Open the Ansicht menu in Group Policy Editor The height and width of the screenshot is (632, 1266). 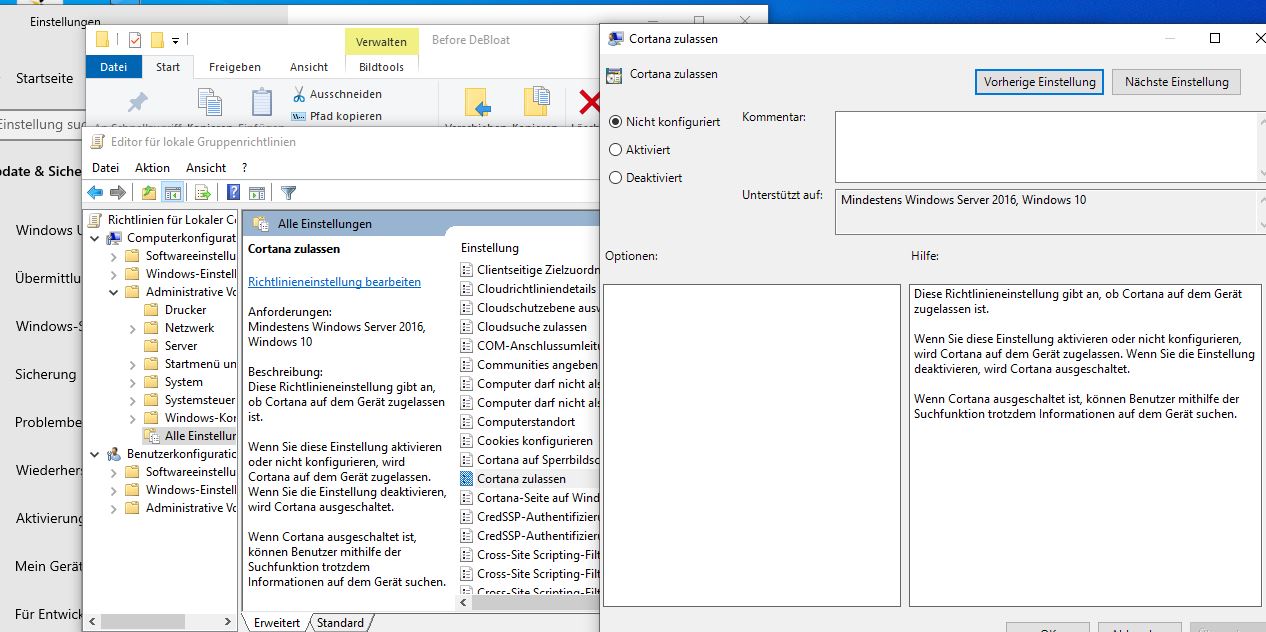pyautogui.click(x=206, y=168)
